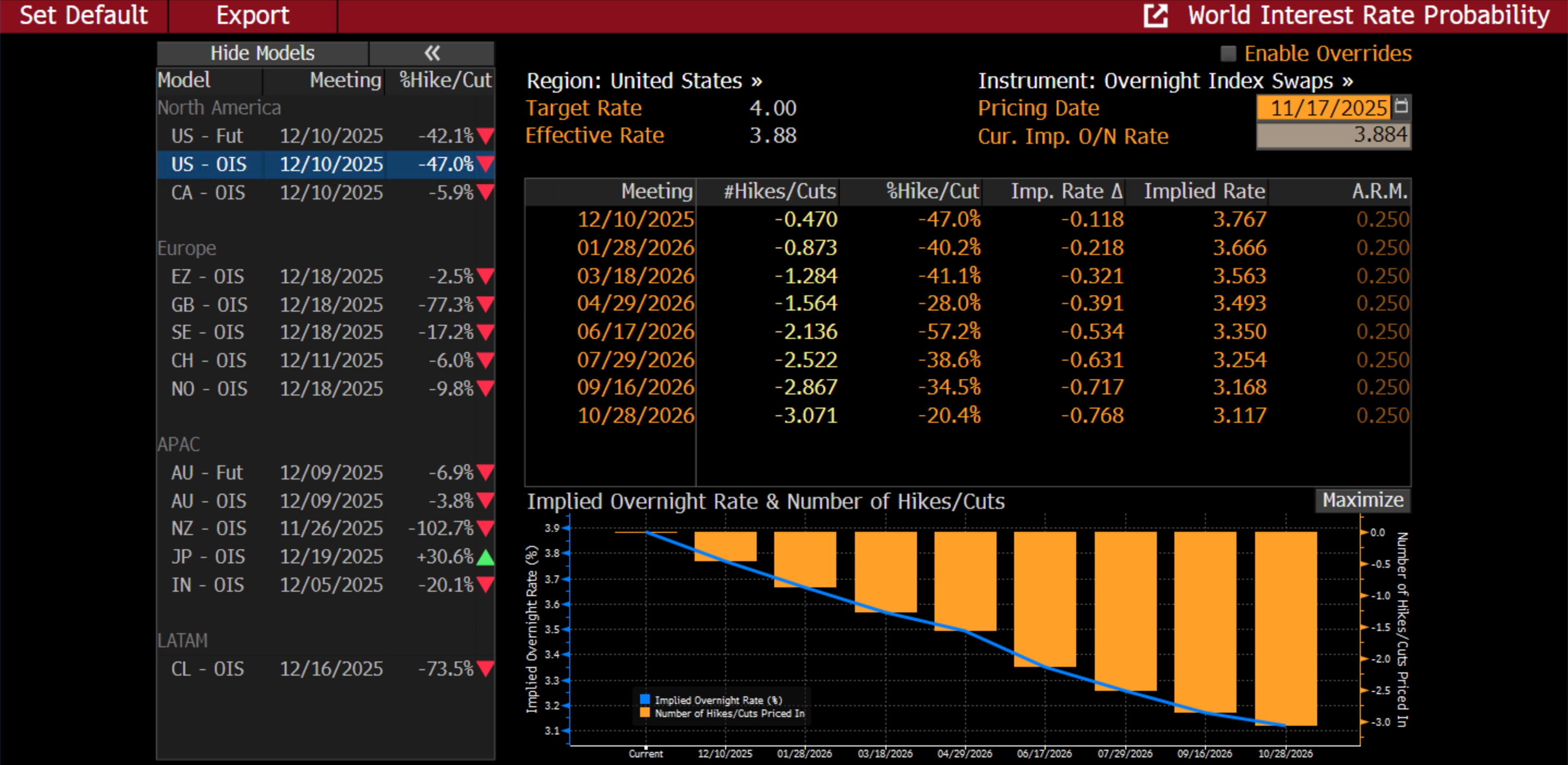Collapse models panel with double-chevron icon
The image size is (1568, 765).
pyautogui.click(x=432, y=53)
